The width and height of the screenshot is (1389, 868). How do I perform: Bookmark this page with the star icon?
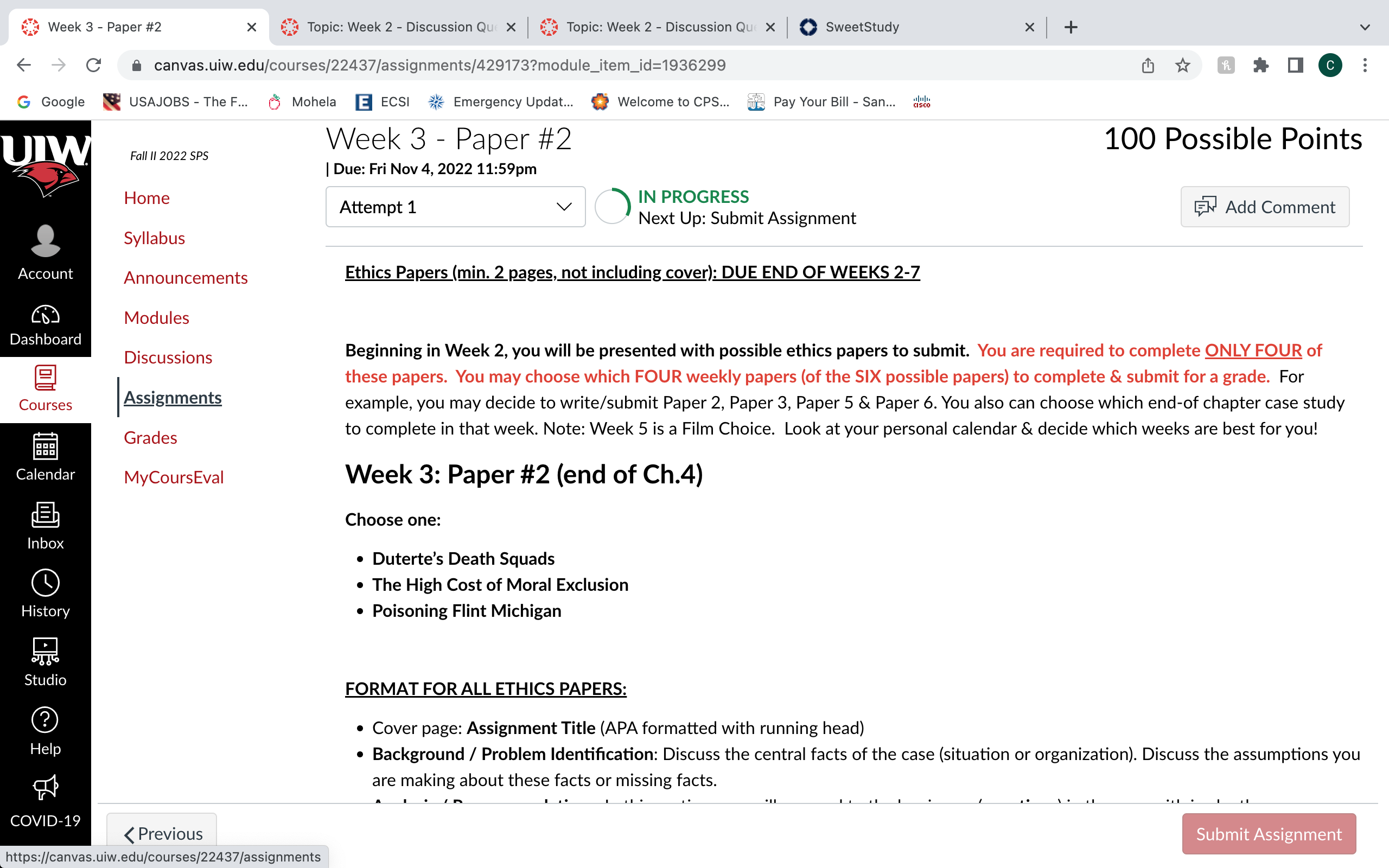[x=1182, y=65]
